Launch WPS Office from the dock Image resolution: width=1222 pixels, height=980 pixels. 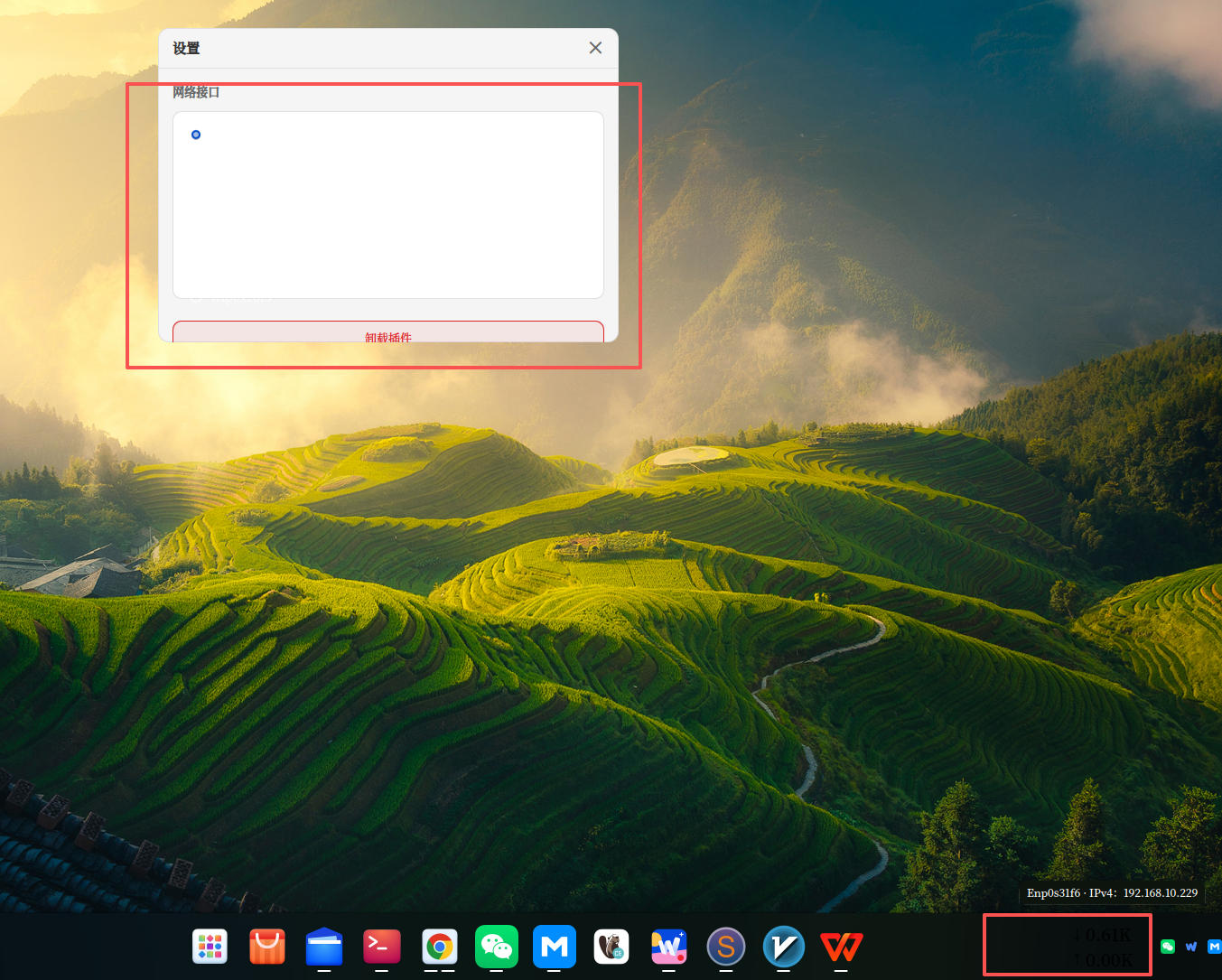[841, 947]
